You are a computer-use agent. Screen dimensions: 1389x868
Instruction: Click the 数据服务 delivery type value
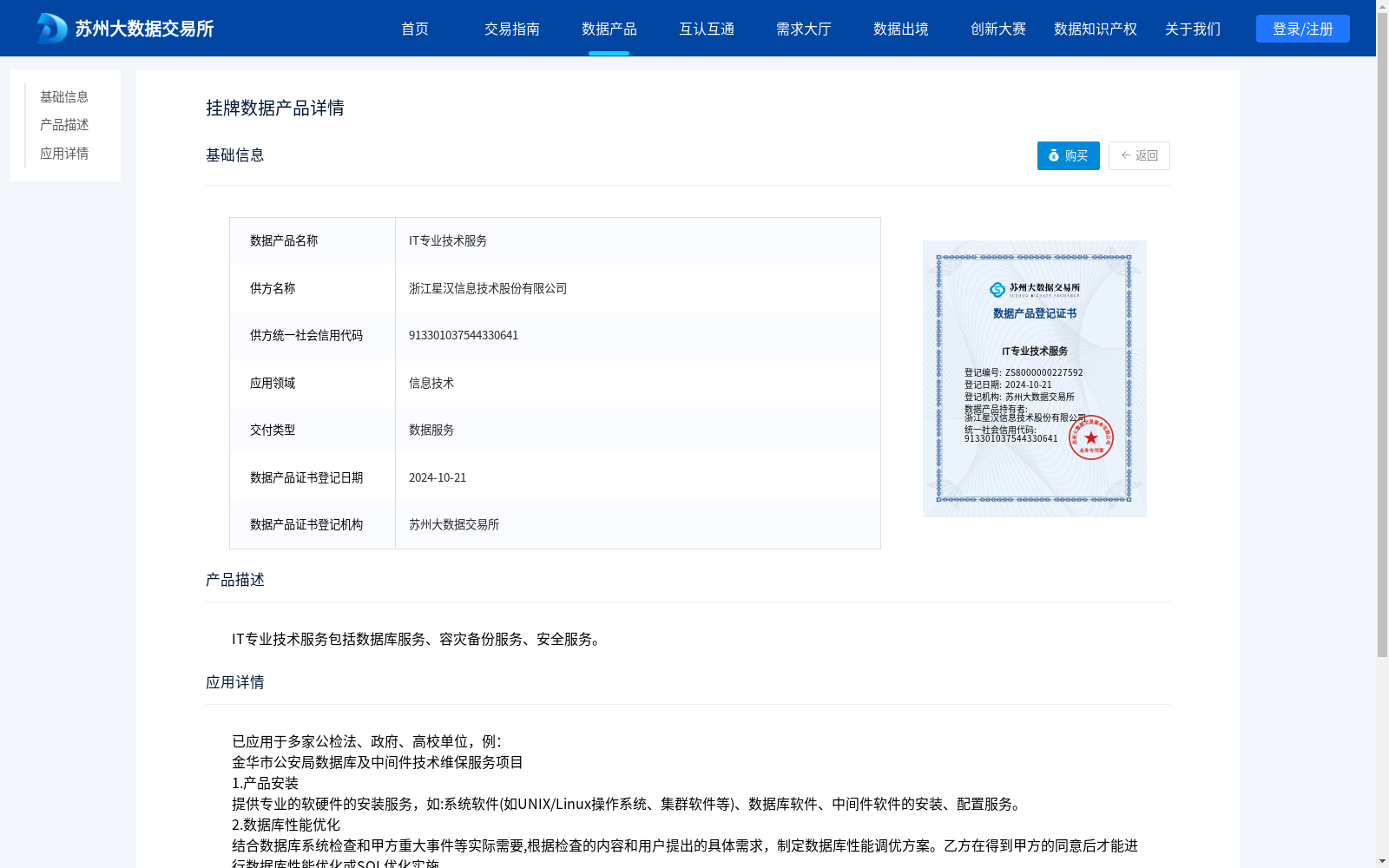[431, 430]
